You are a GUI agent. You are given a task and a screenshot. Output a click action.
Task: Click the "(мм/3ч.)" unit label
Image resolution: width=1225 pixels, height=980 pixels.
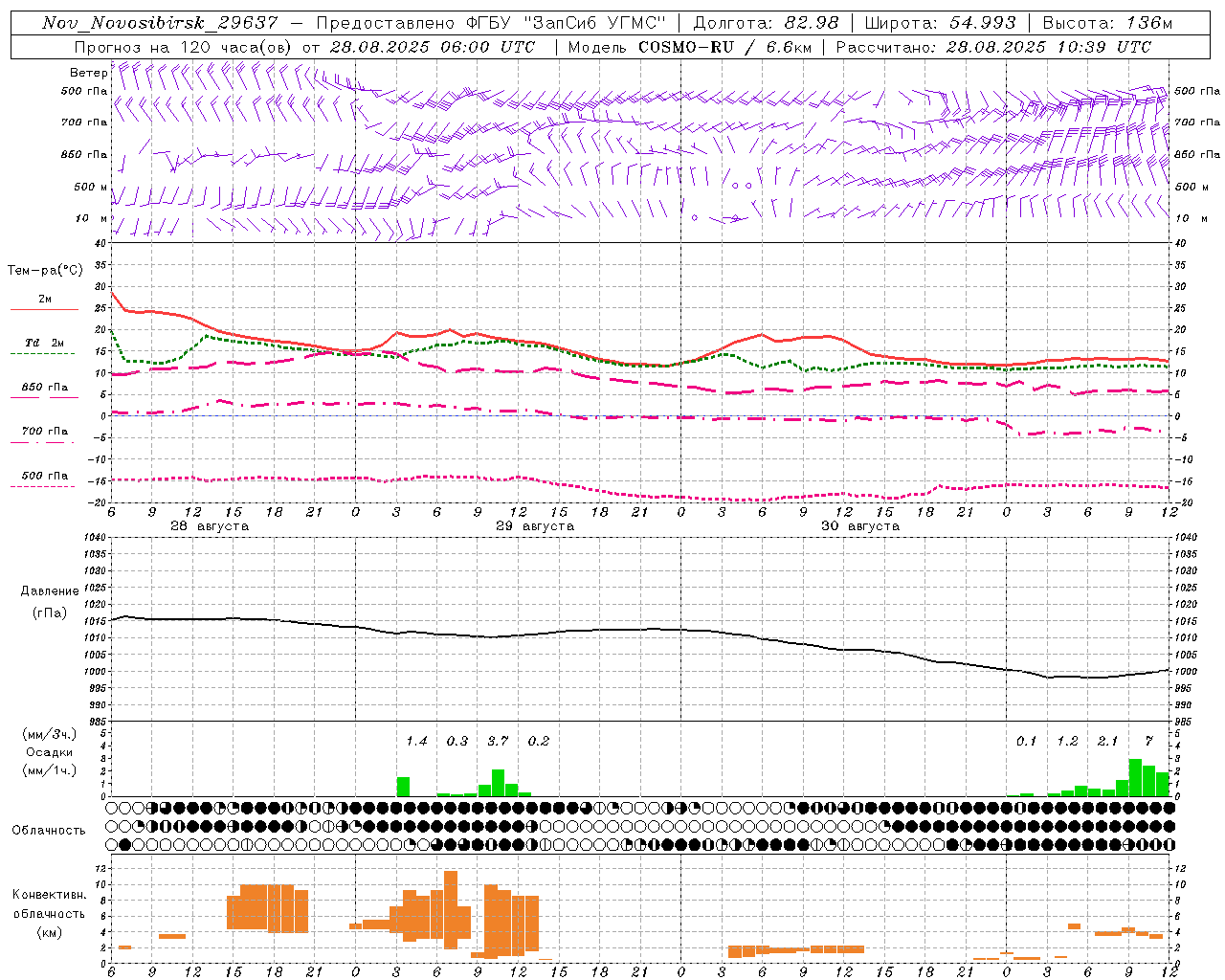50,734
